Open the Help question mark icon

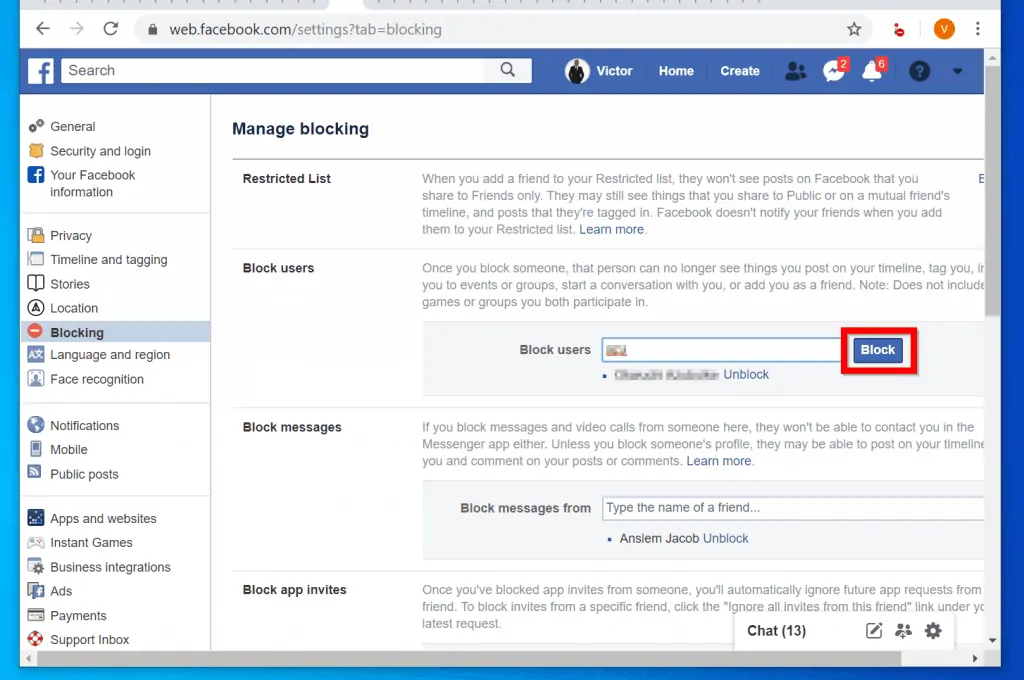919,71
